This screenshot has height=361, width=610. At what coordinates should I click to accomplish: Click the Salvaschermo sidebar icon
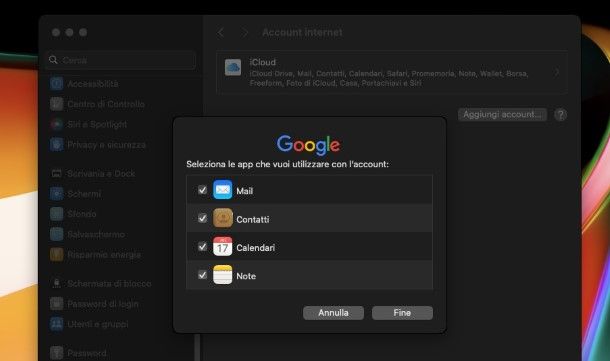pos(56,234)
